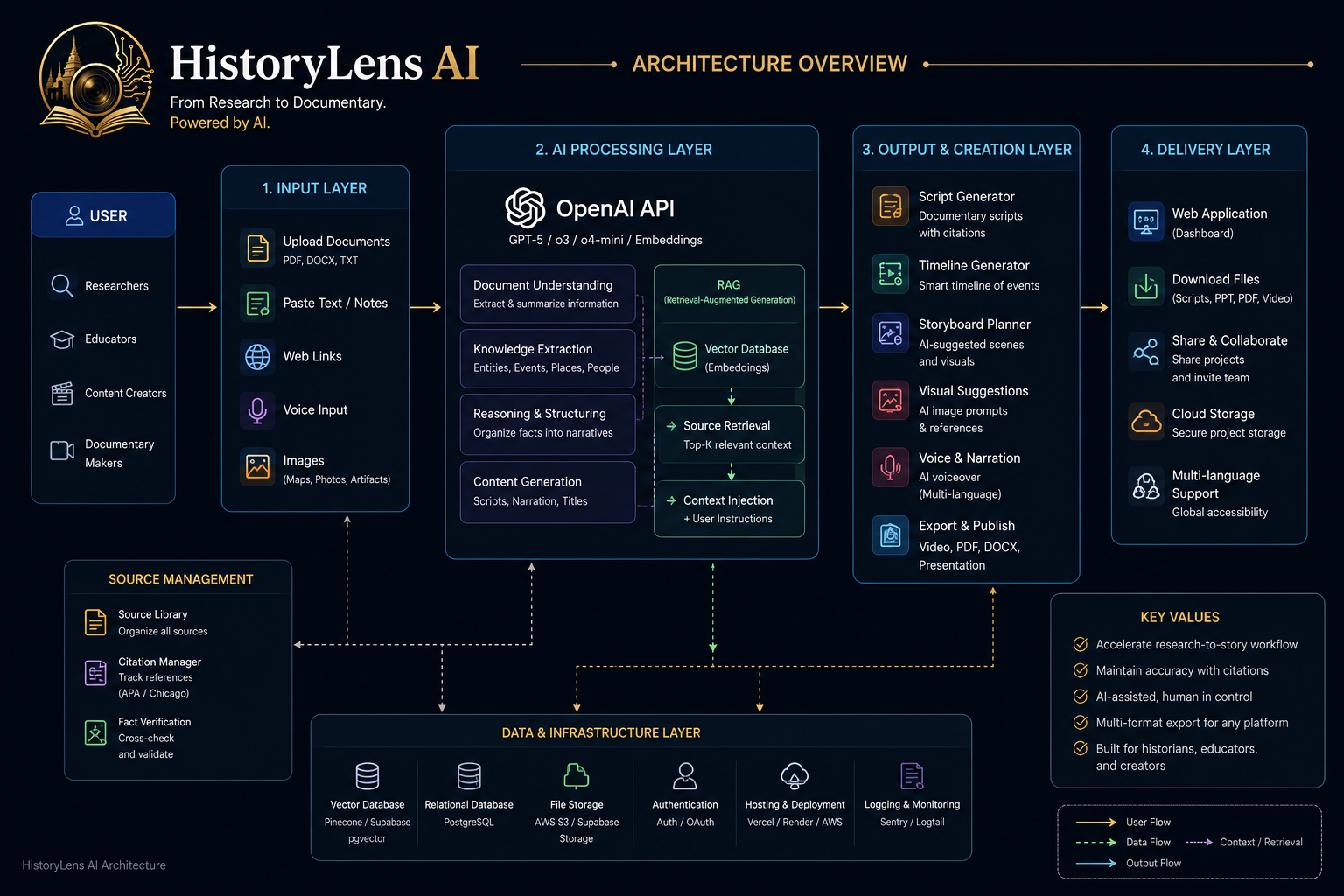Viewport: 1344px width, 896px height.
Task: Click the Upload Documents file icon
Action: point(258,248)
